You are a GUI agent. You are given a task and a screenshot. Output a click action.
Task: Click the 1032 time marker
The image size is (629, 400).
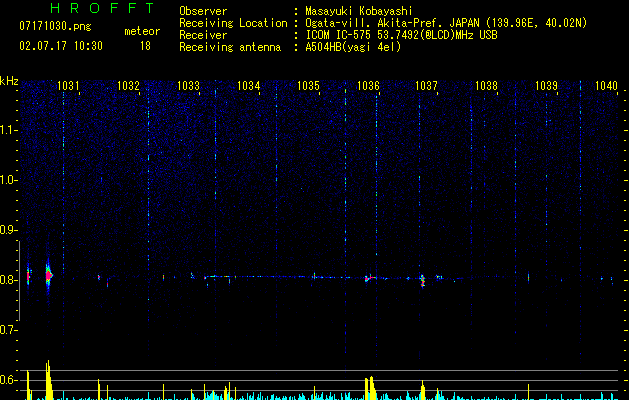pos(128,85)
